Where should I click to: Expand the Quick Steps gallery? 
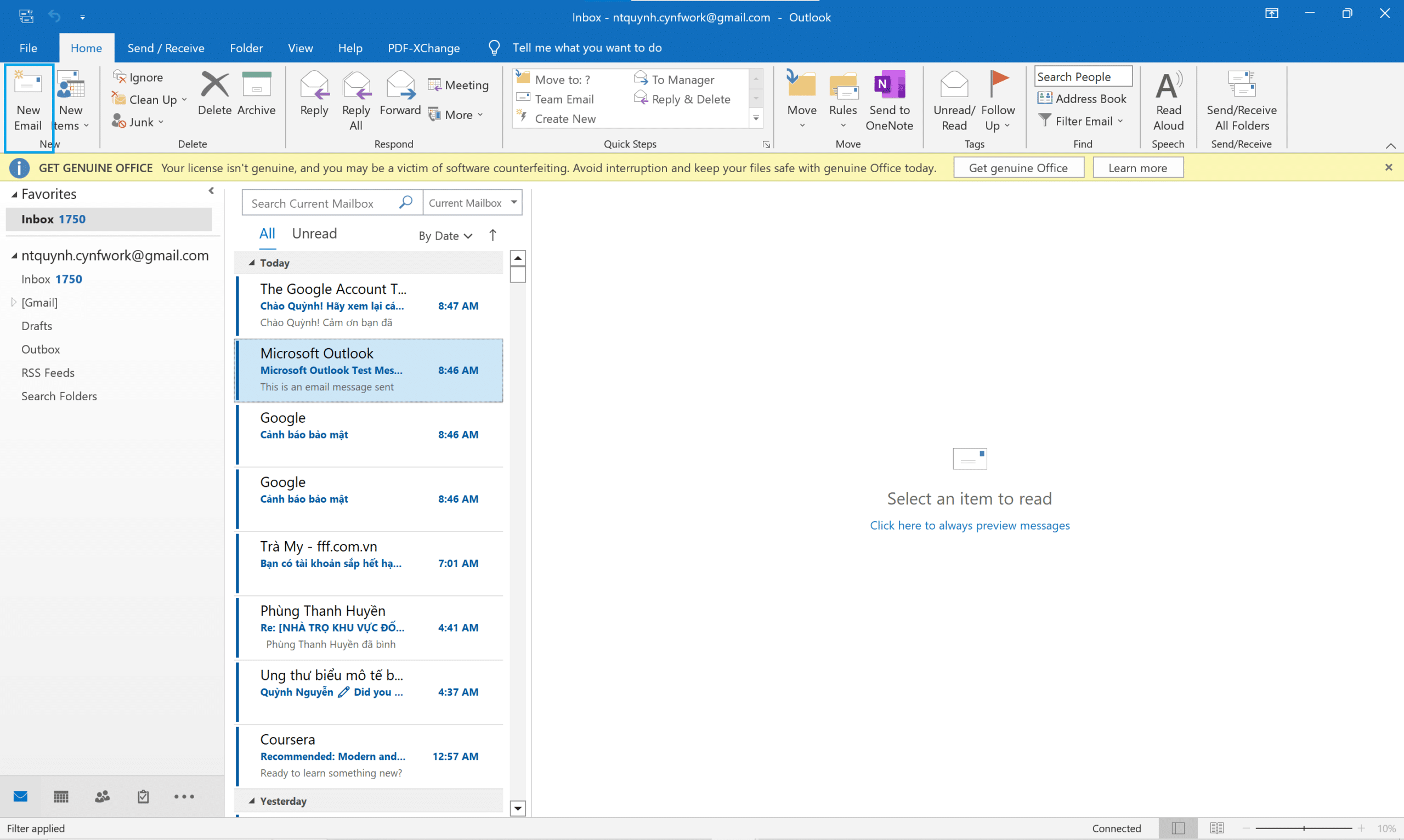coord(756,118)
